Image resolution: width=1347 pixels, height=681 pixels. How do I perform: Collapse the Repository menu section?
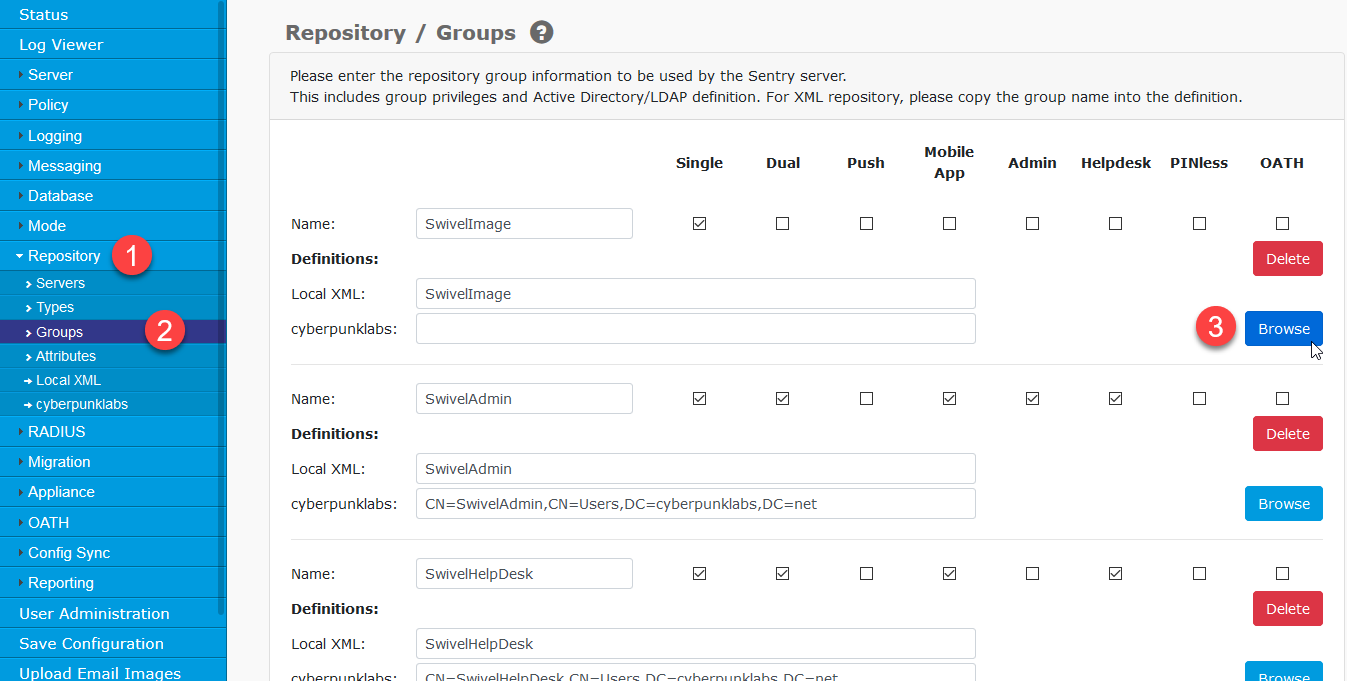64,256
